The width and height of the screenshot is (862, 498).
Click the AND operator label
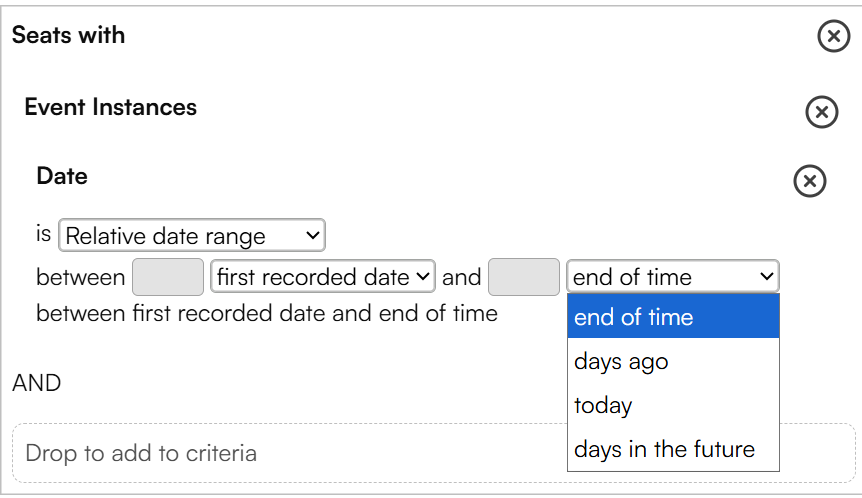[37, 383]
